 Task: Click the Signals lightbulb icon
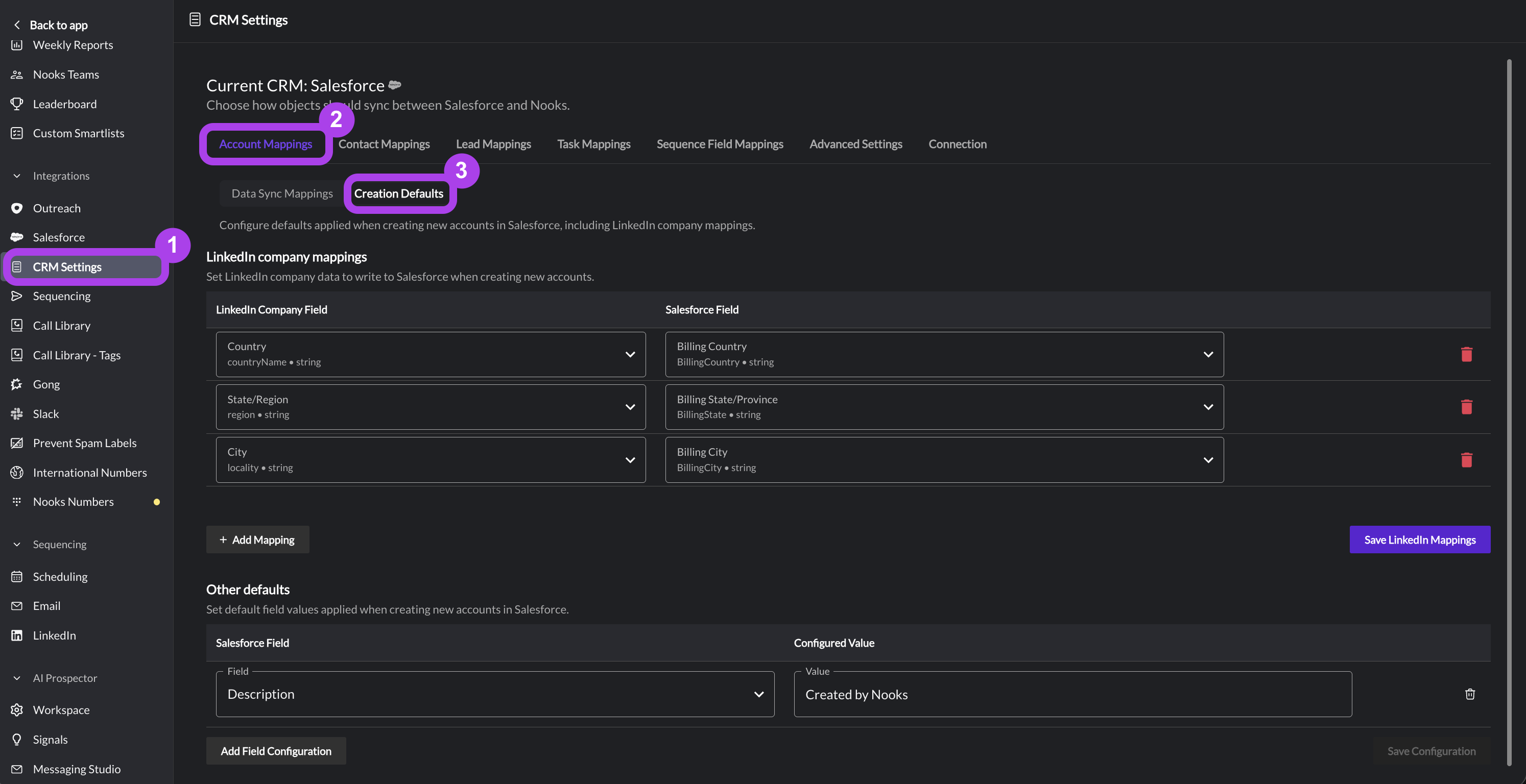click(16, 740)
